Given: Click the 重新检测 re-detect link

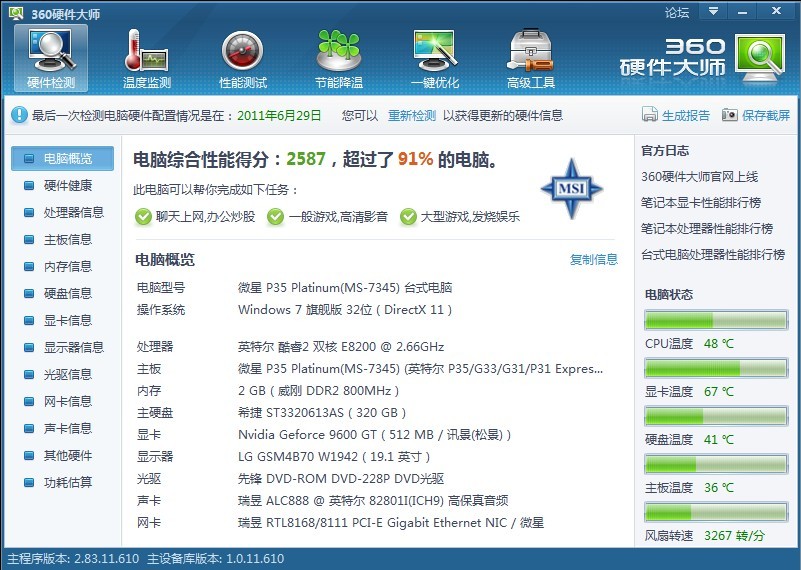Looking at the screenshot, I should [x=412, y=115].
